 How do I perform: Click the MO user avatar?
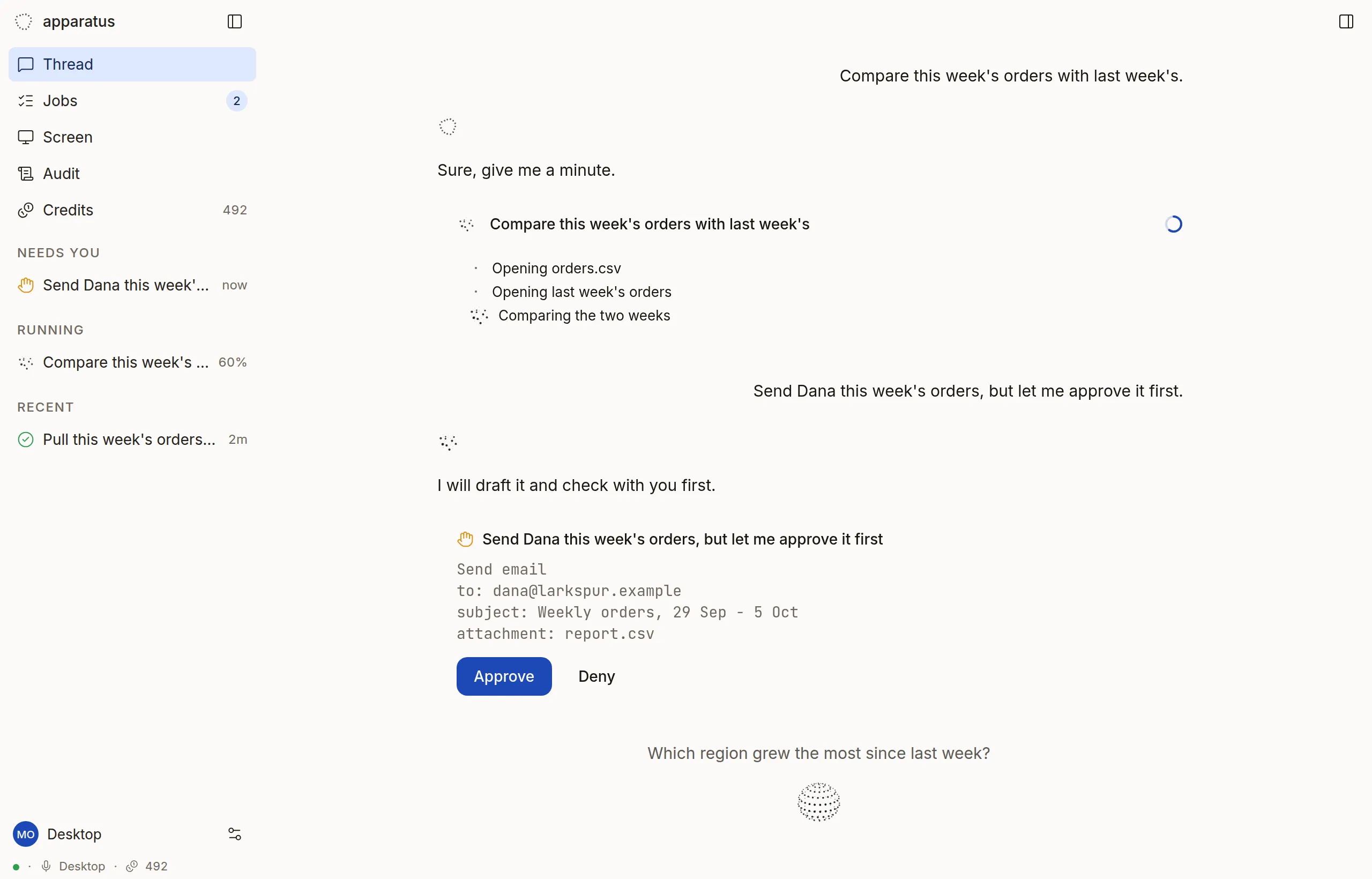coord(26,835)
